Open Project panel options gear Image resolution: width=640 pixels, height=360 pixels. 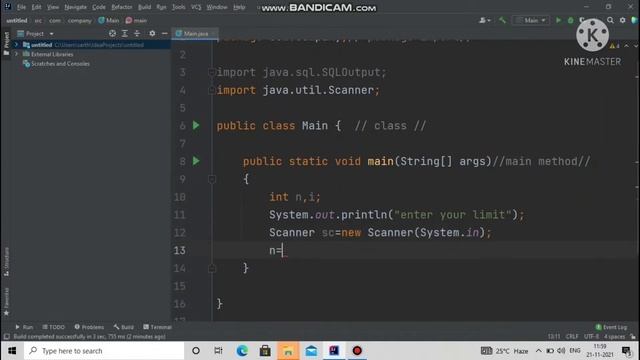tap(152, 33)
